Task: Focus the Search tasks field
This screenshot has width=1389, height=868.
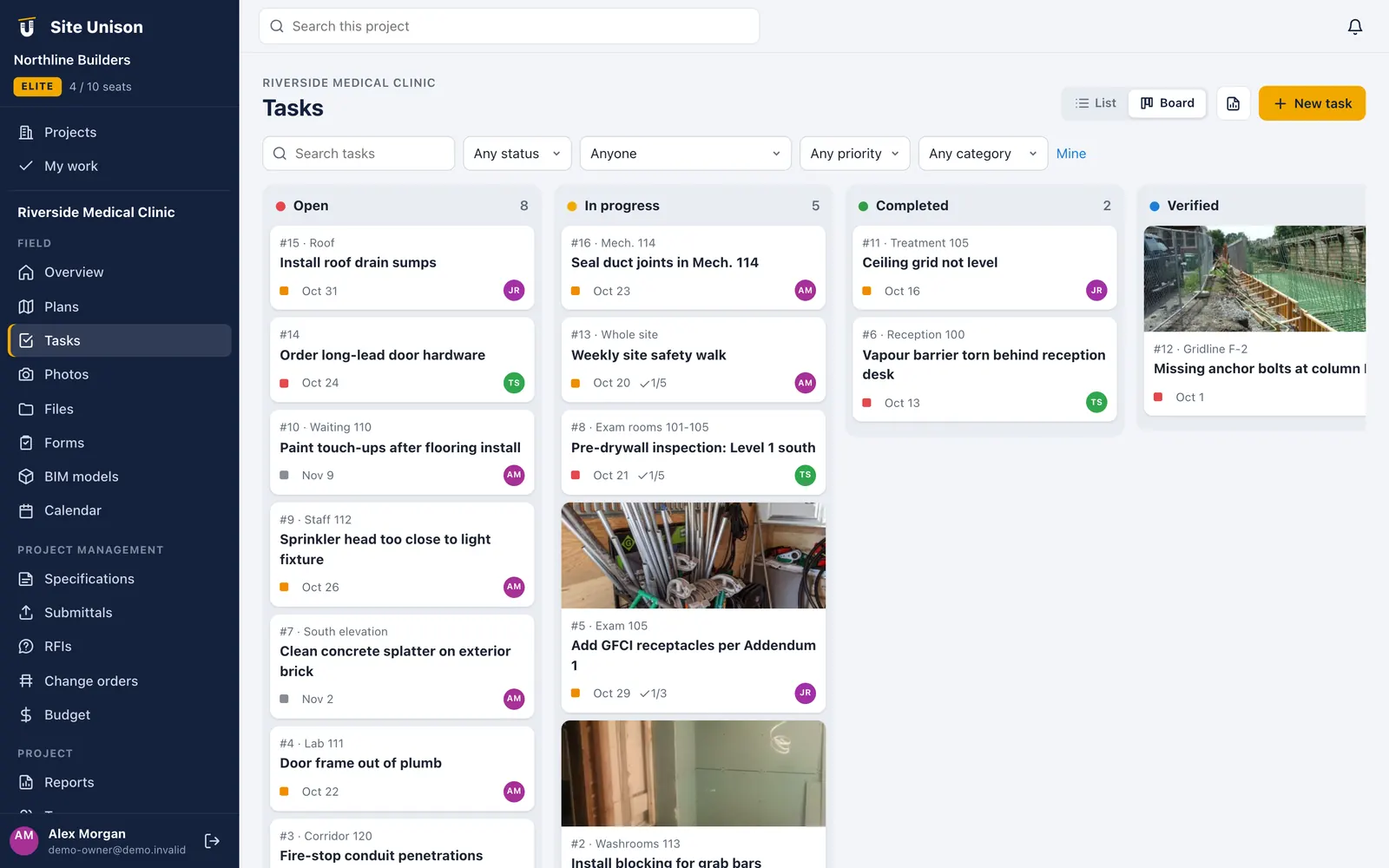Action: click(x=359, y=154)
